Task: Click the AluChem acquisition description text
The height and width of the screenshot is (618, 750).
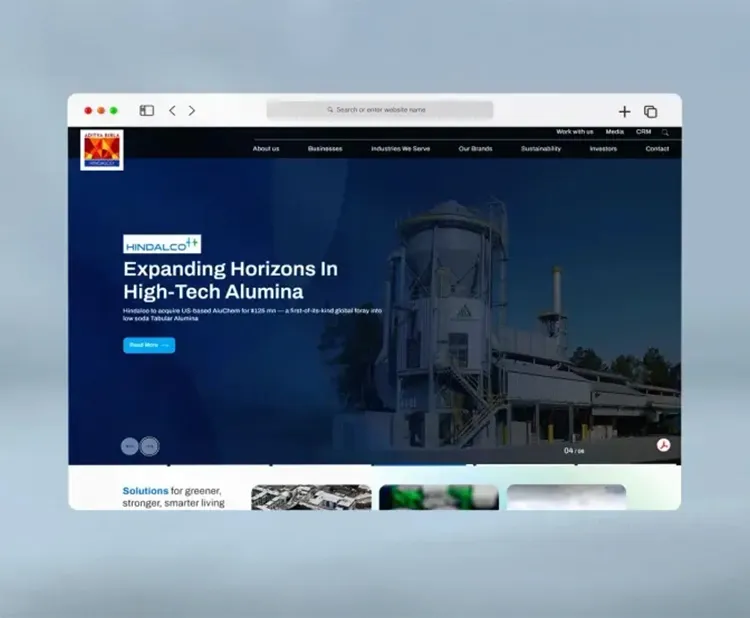Action: click(253, 314)
